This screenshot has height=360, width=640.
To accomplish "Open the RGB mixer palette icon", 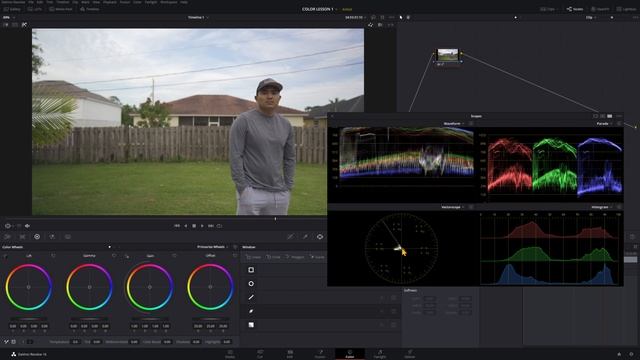I will (52, 237).
